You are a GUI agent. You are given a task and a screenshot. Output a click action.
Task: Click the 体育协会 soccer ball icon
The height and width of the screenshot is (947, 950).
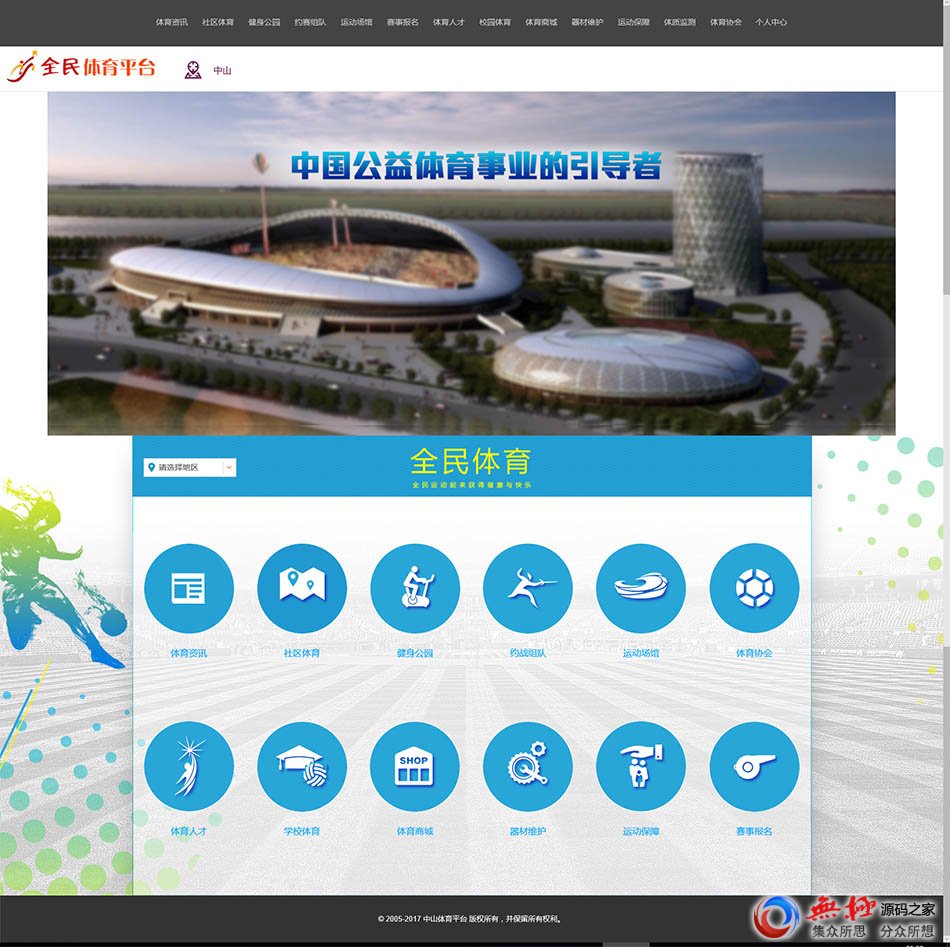[x=754, y=589]
